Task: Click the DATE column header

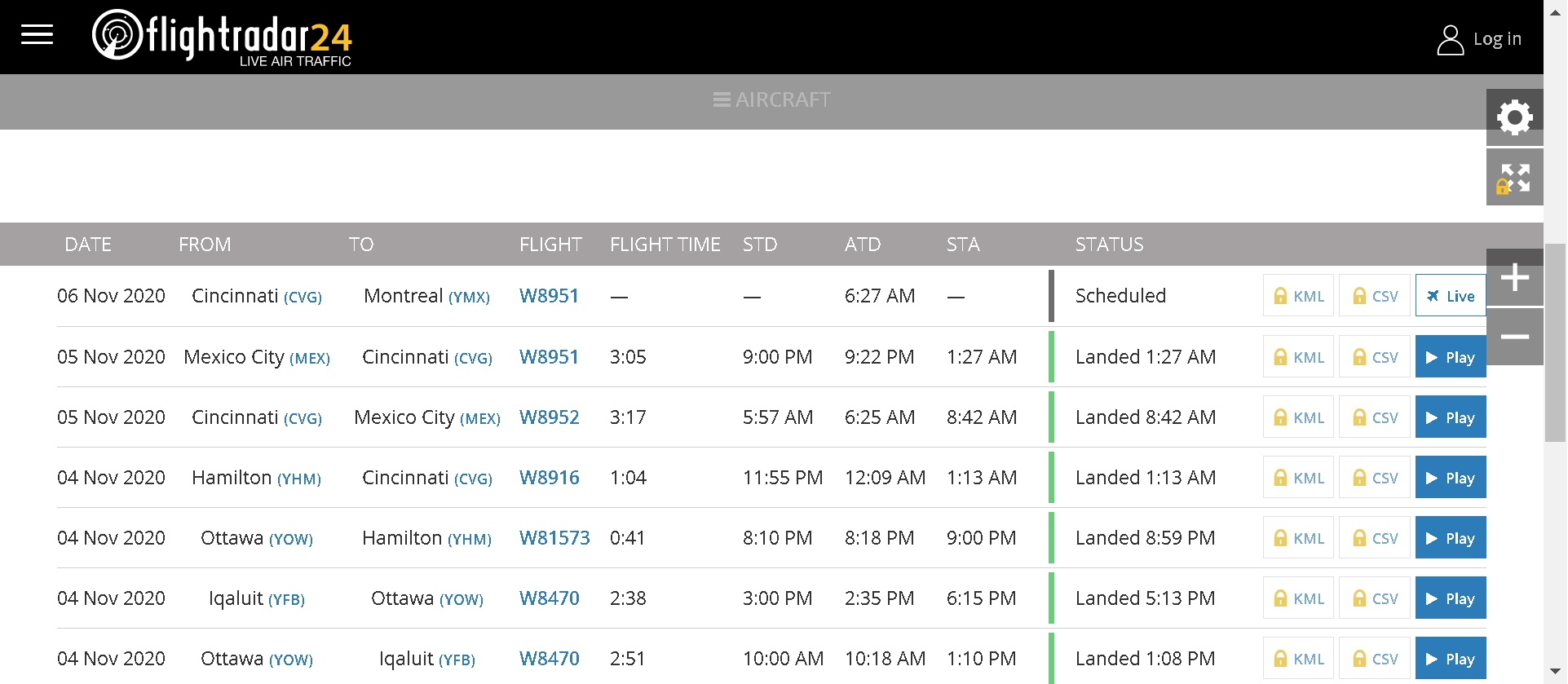Action: (88, 245)
